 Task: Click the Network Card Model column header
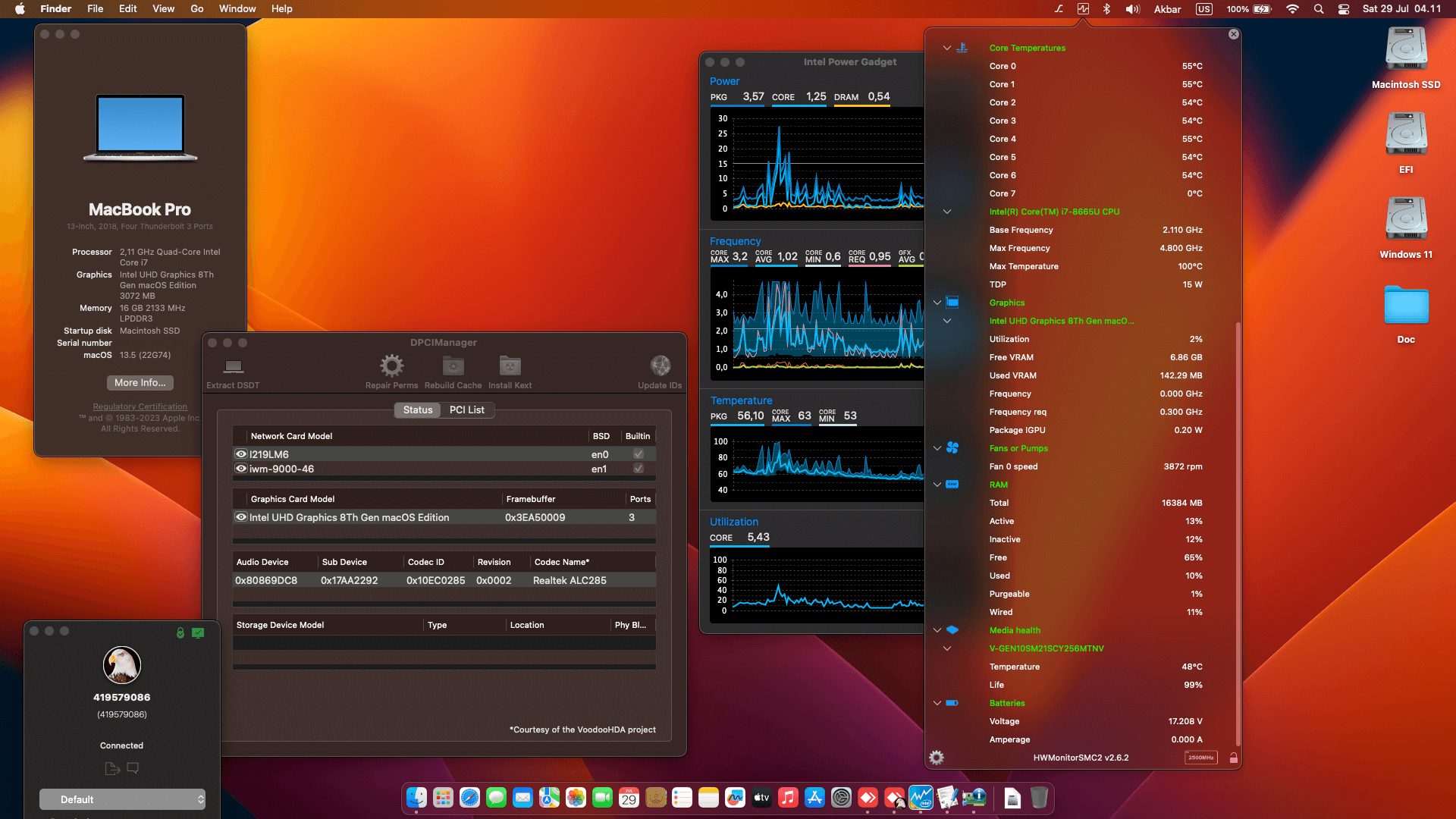click(418, 436)
